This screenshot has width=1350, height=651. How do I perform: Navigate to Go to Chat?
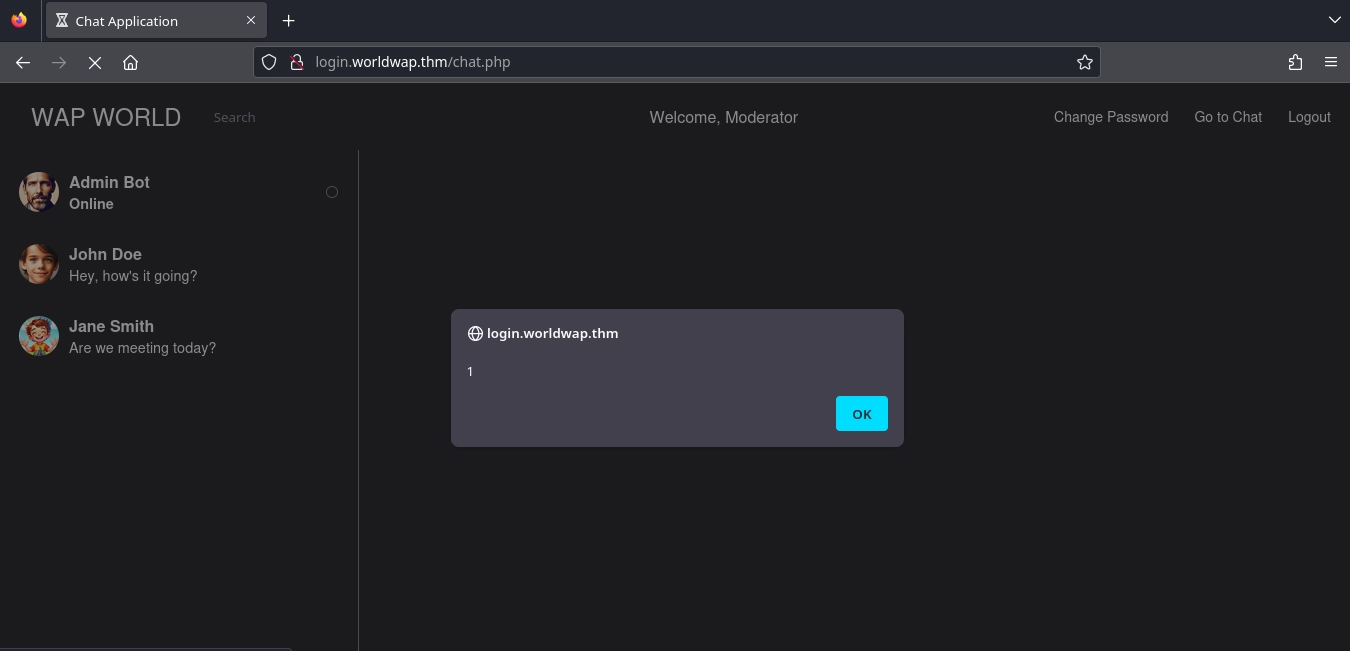1227,117
